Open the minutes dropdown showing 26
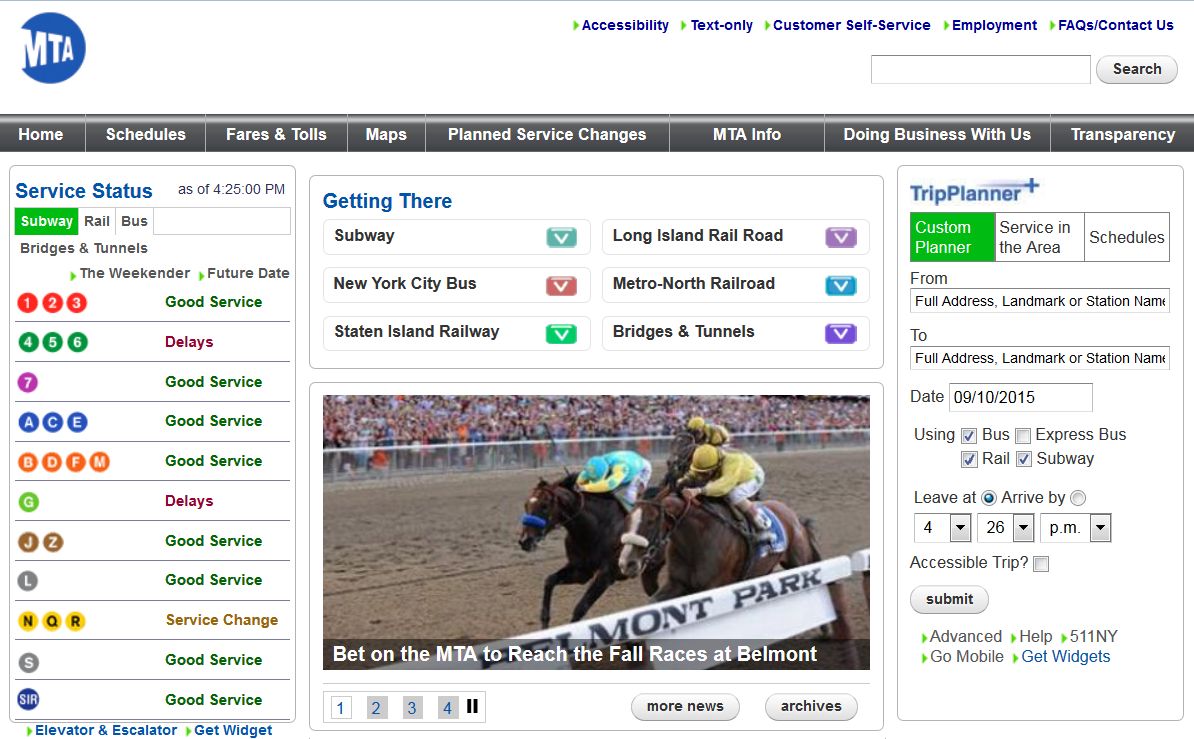 [x=1023, y=528]
